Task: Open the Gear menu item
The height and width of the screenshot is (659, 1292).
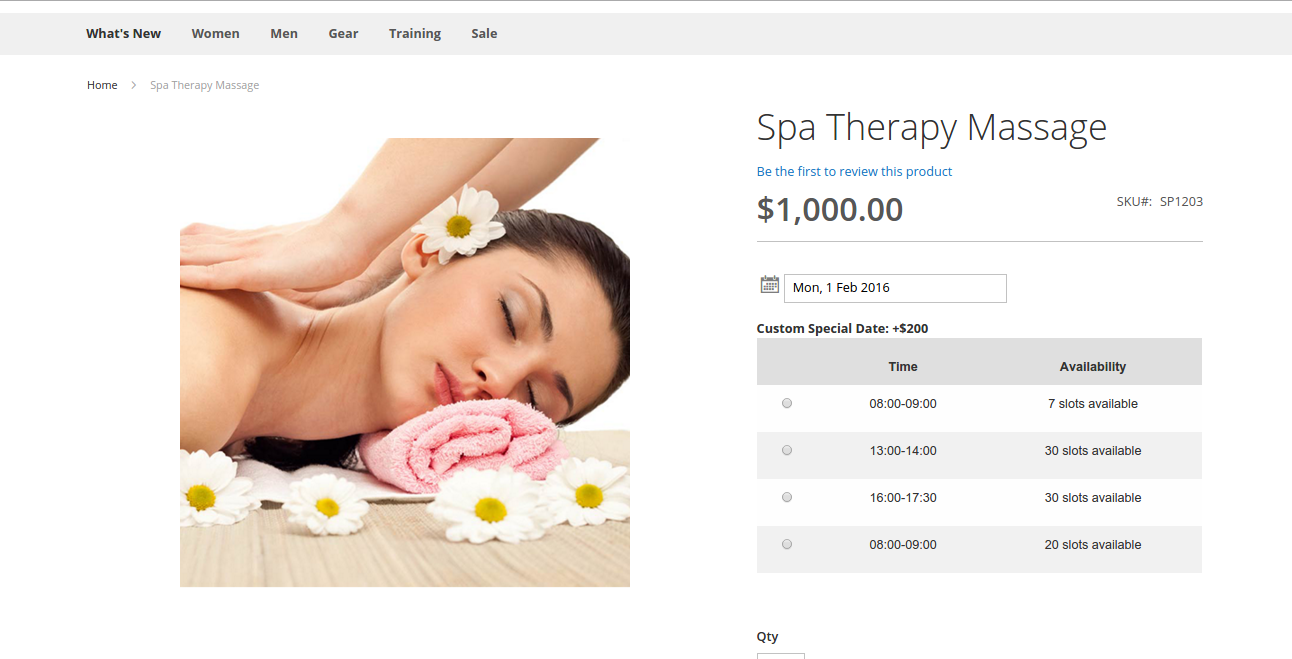Action: click(x=343, y=33)
